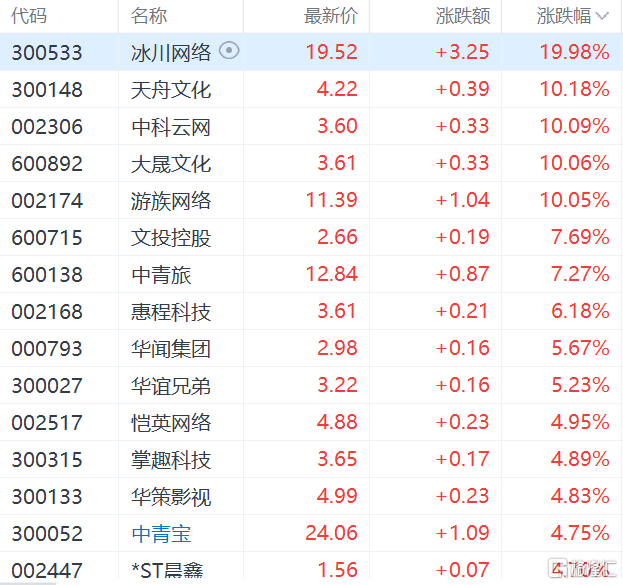Image resolution: width=623 pixels, height=585 pixels.
Task: Click the change value +1.09
Action: click(462, 533)
